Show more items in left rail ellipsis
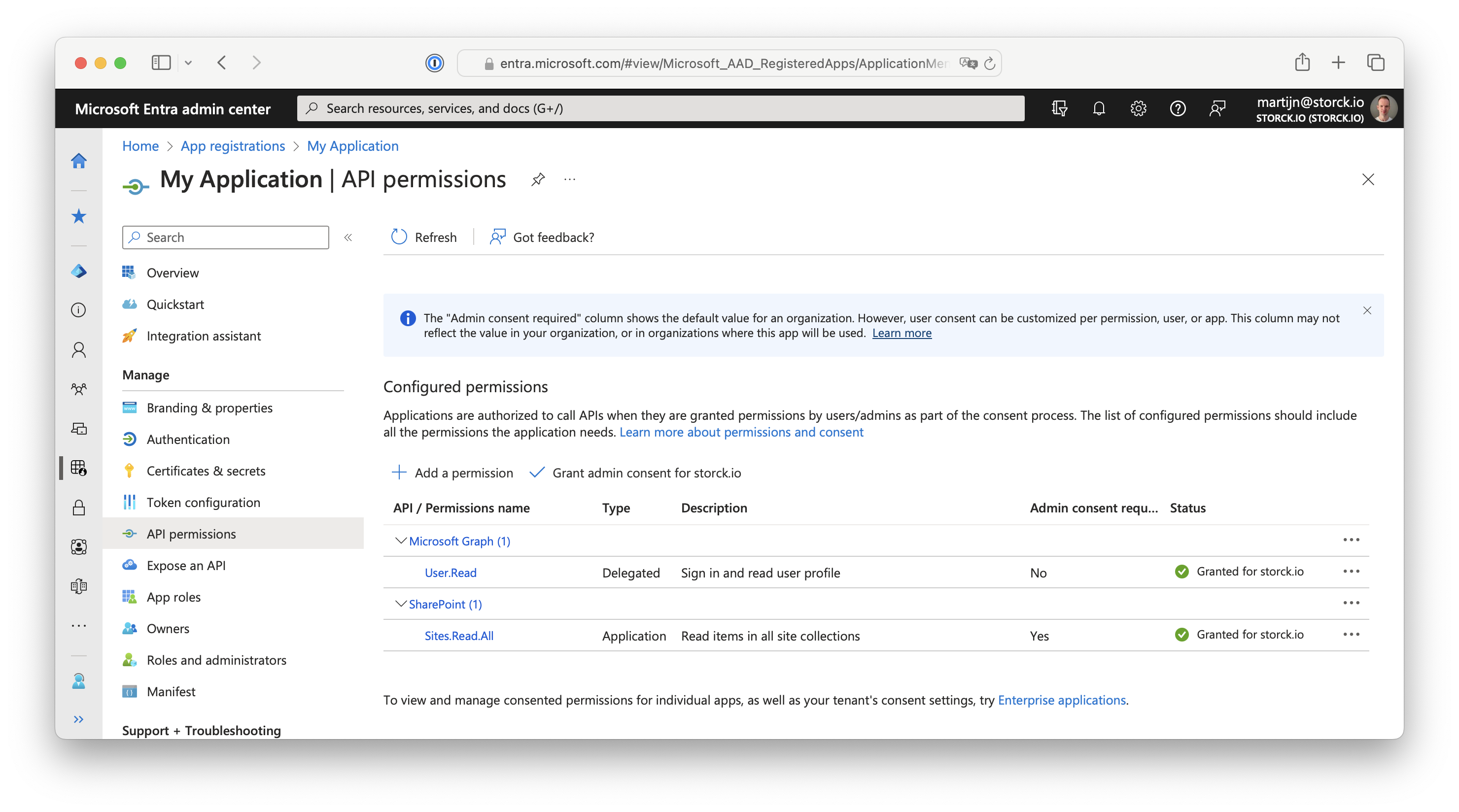Viewport: 1459px width, 812px height. (x=79, y=626)
